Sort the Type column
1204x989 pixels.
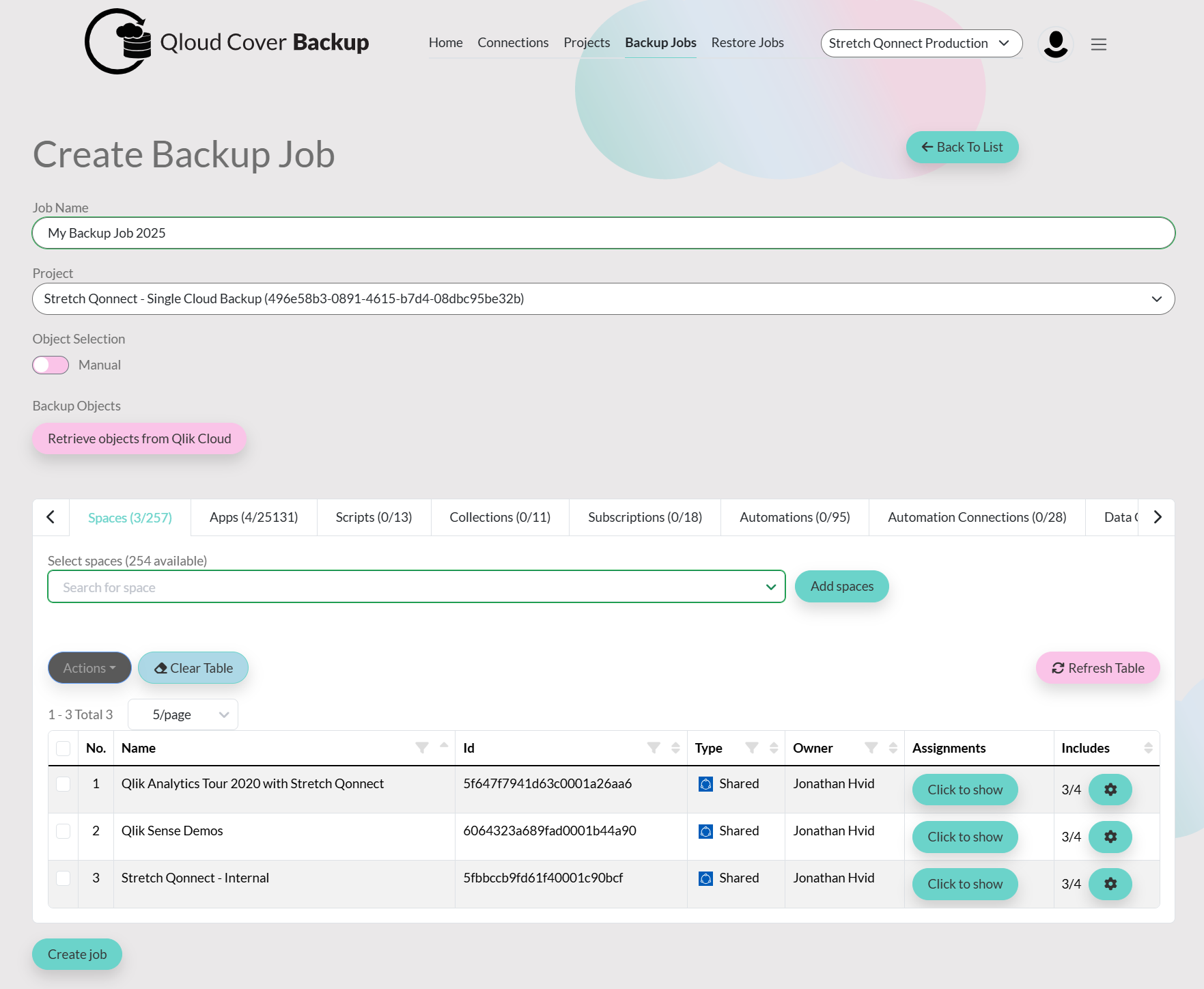[774, 748]
